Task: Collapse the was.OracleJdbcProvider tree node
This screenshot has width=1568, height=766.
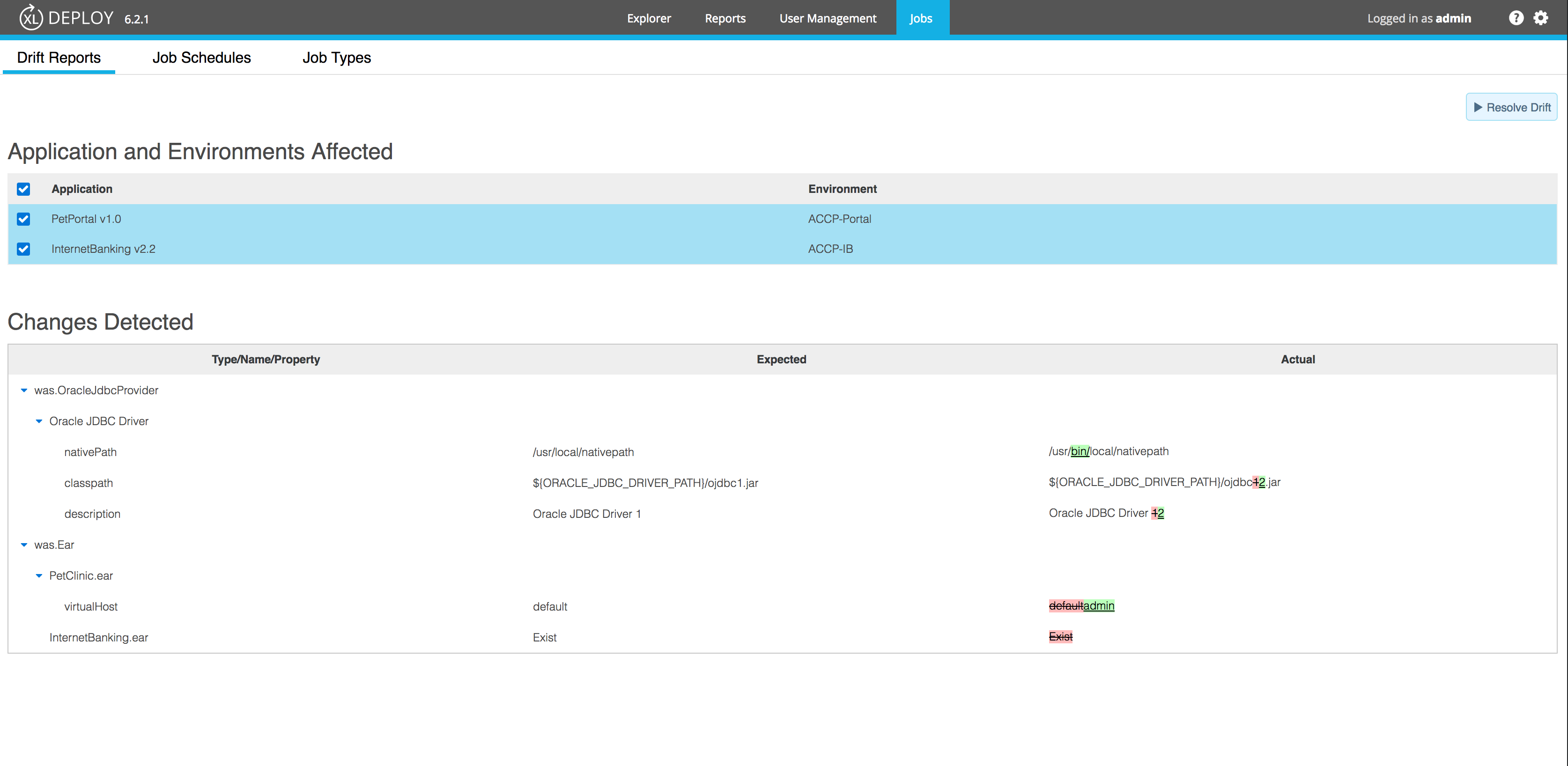Action: point(24,390)
